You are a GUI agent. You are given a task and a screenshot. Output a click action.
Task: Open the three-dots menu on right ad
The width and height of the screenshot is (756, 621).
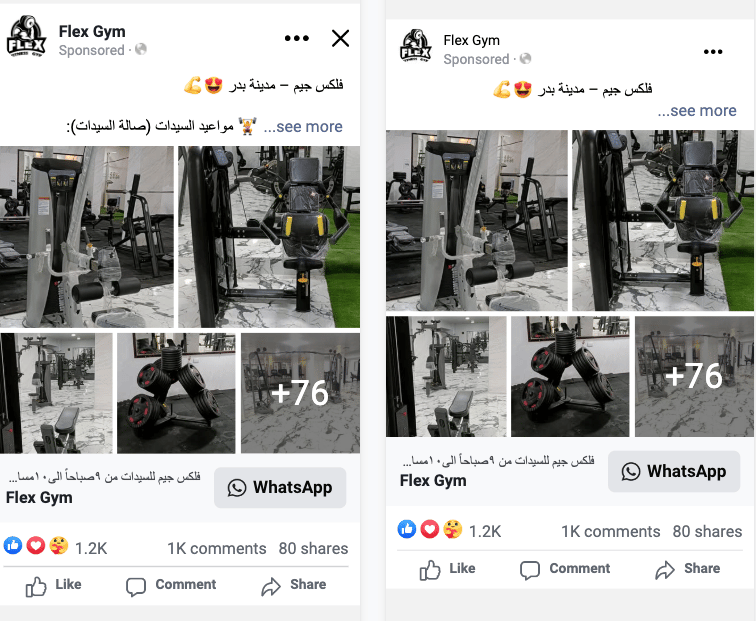coord(713,52)
